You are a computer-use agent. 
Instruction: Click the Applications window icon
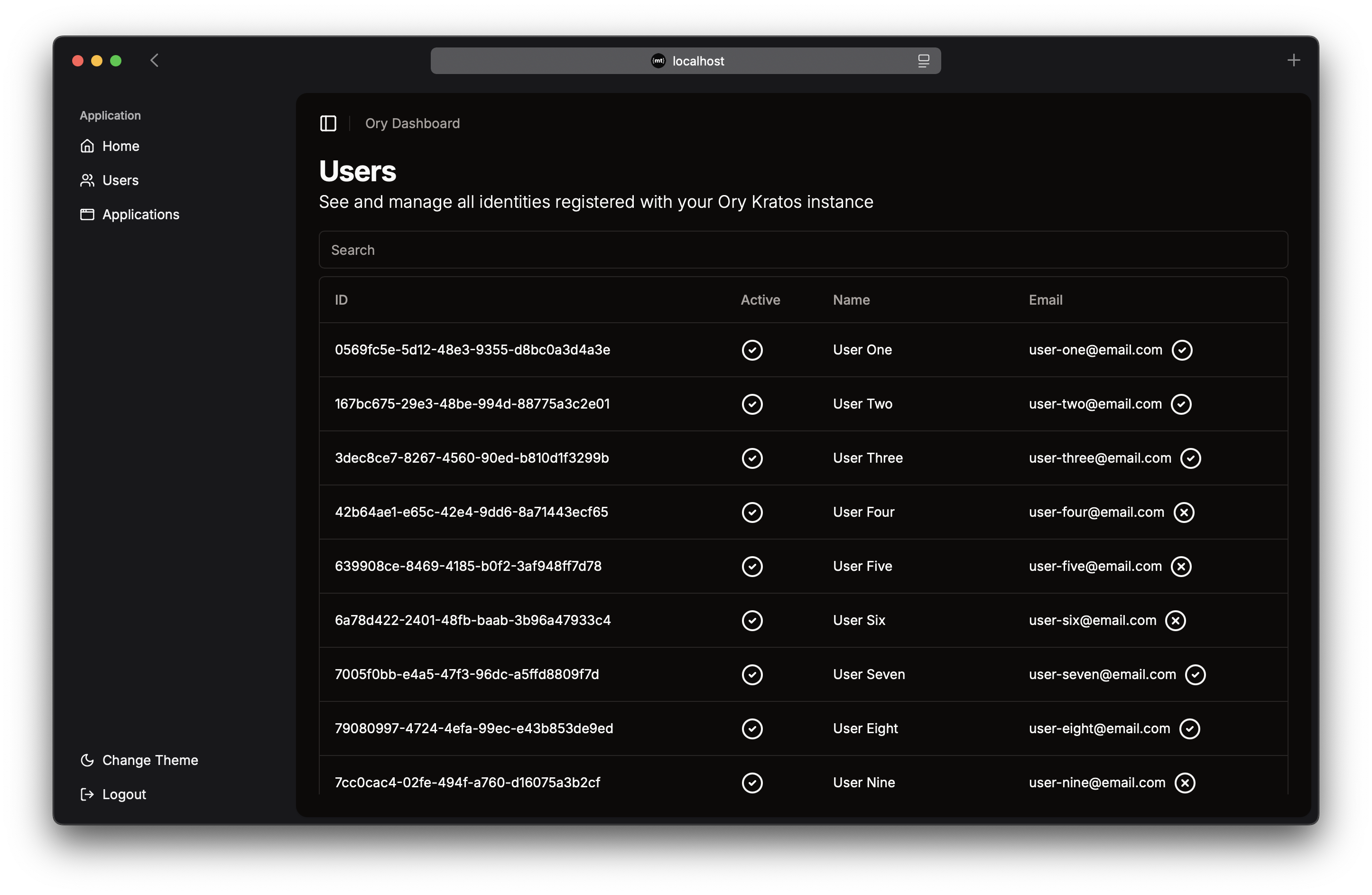87,214
